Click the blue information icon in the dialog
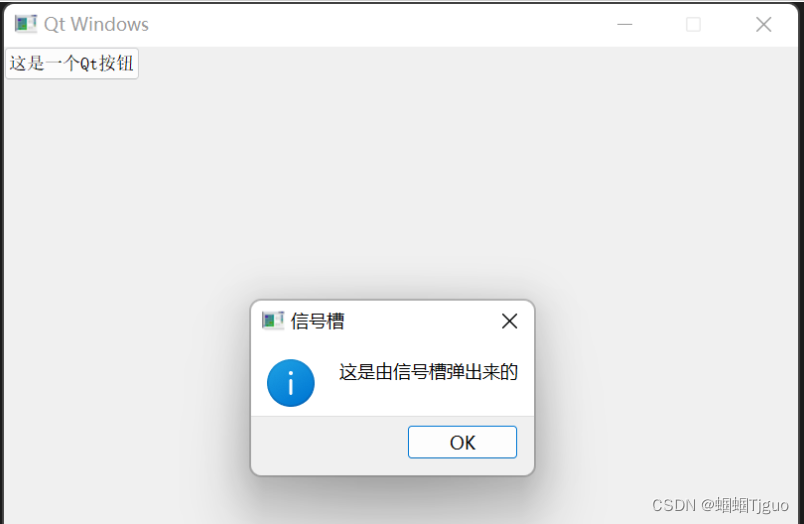 click(x=291, y=383)
